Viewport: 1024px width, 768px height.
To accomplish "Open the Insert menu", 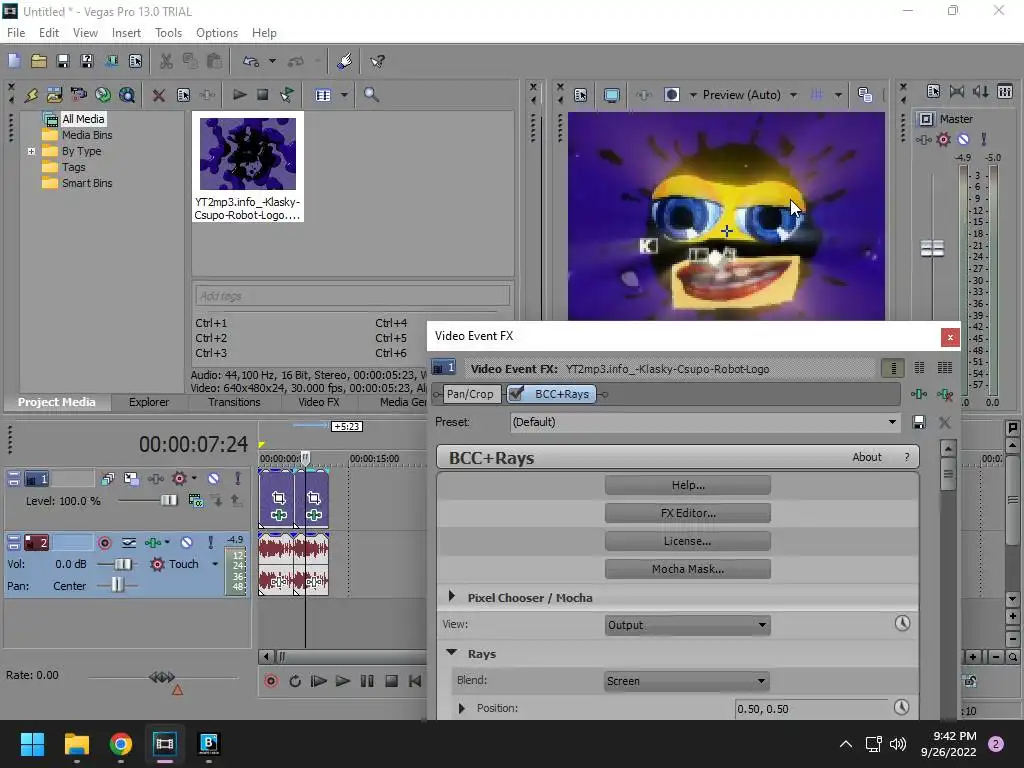I will click(126, 33).
